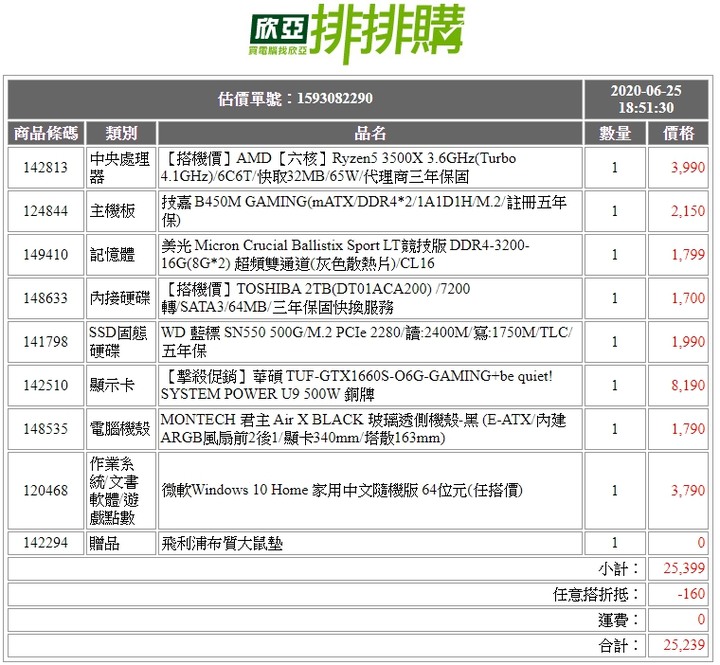Click the 飛利浦布質大鼠墊 product name
720x665 pixels.
[x=222, y=544]
